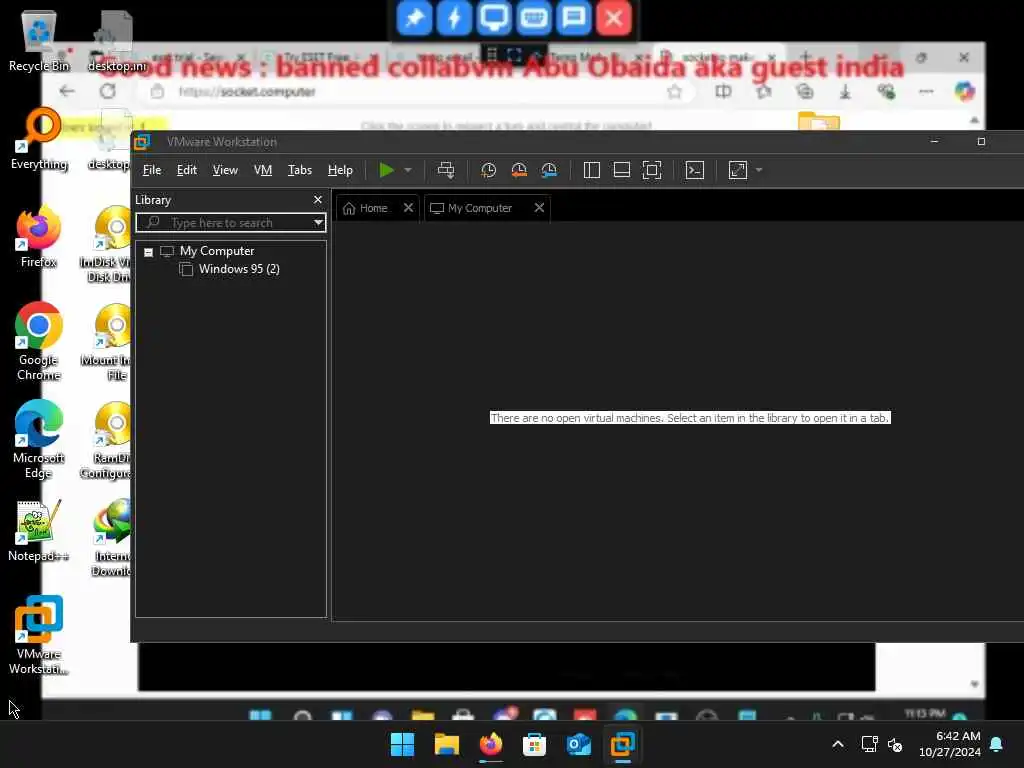Open the power options dropdown arrow
Screen dimensions: 1024x768
tap(408, 170)
